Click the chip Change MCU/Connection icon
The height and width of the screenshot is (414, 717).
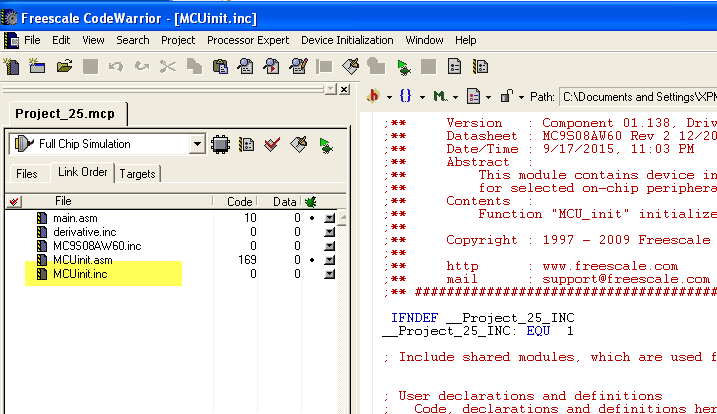point(220,145)
